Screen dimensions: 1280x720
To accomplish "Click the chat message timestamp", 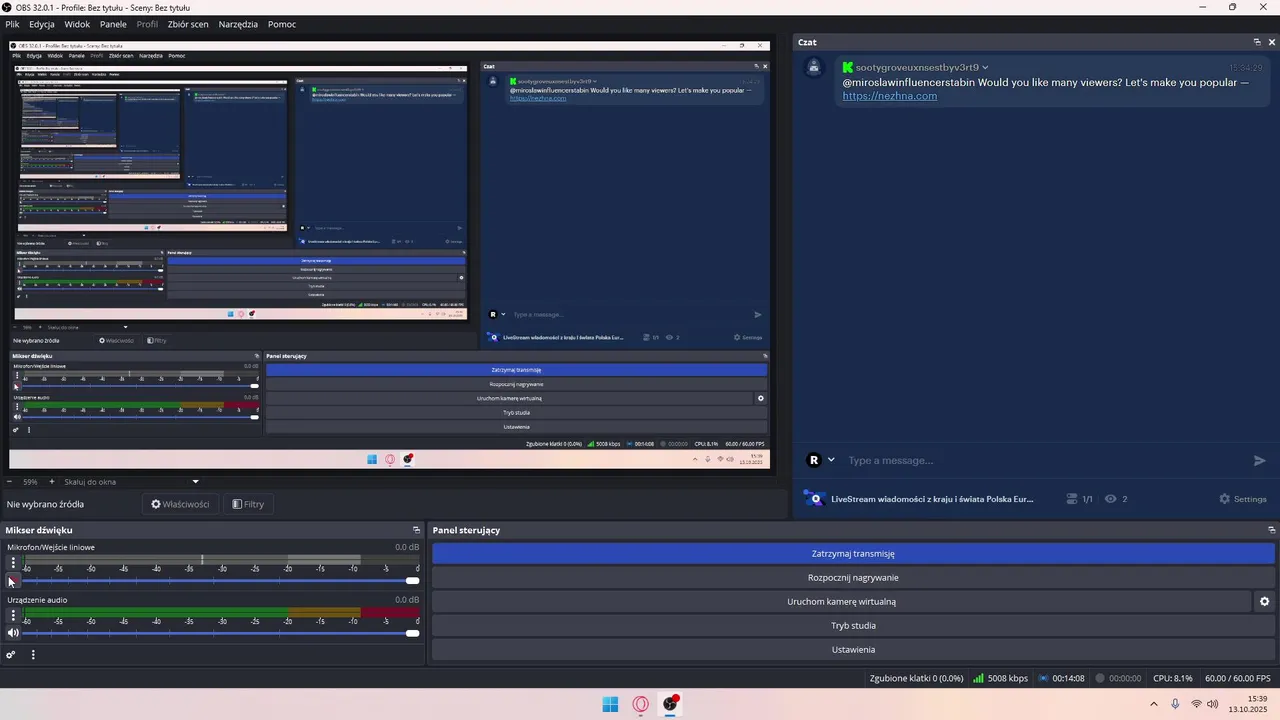I will click(x=1245, y=67).
